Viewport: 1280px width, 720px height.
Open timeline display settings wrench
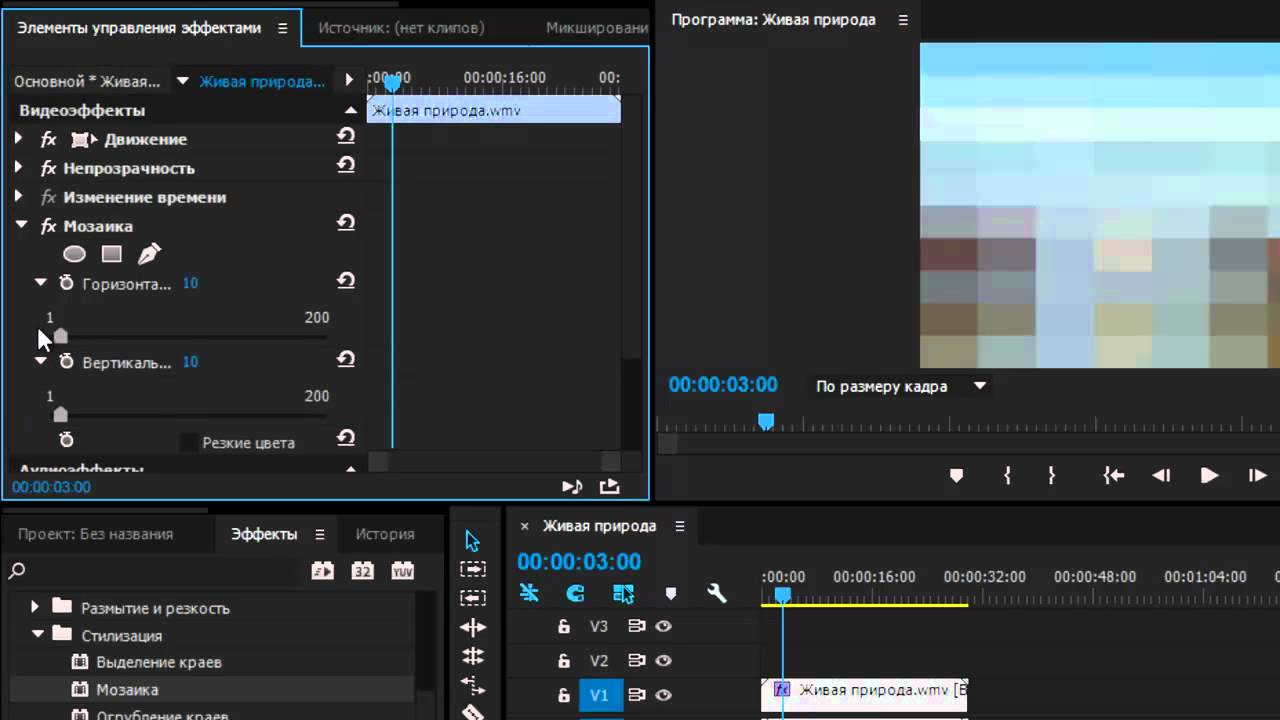717,593
